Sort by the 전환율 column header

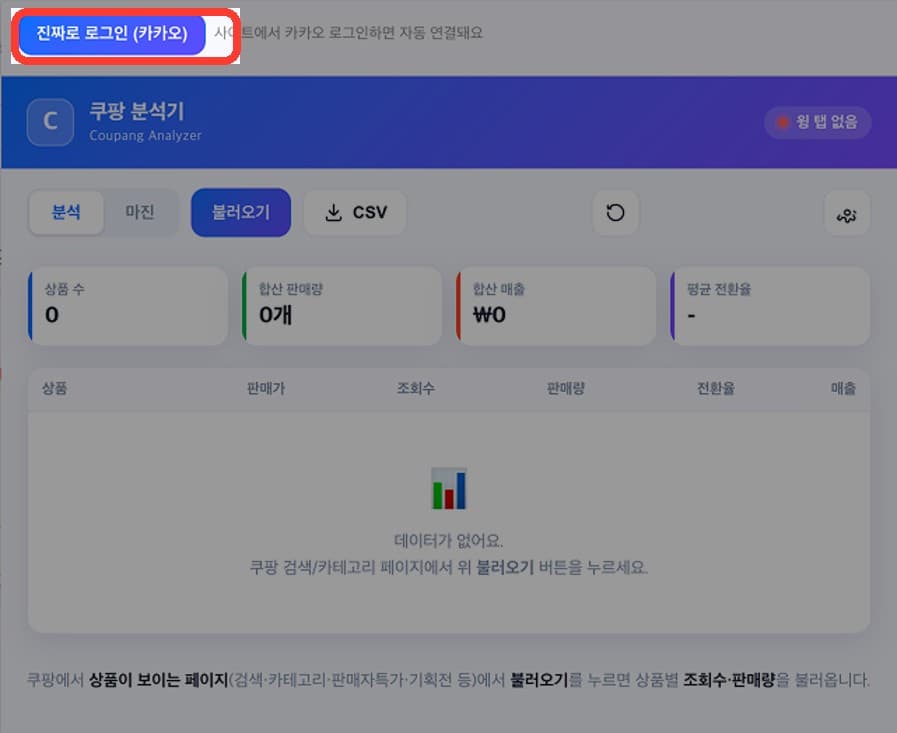716,389
